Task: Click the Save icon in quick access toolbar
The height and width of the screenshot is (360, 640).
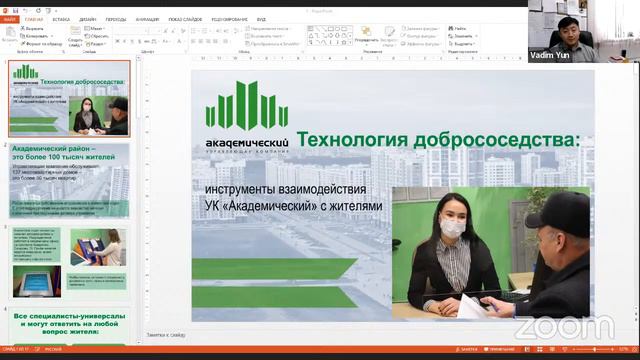Action: pos(15,11)
